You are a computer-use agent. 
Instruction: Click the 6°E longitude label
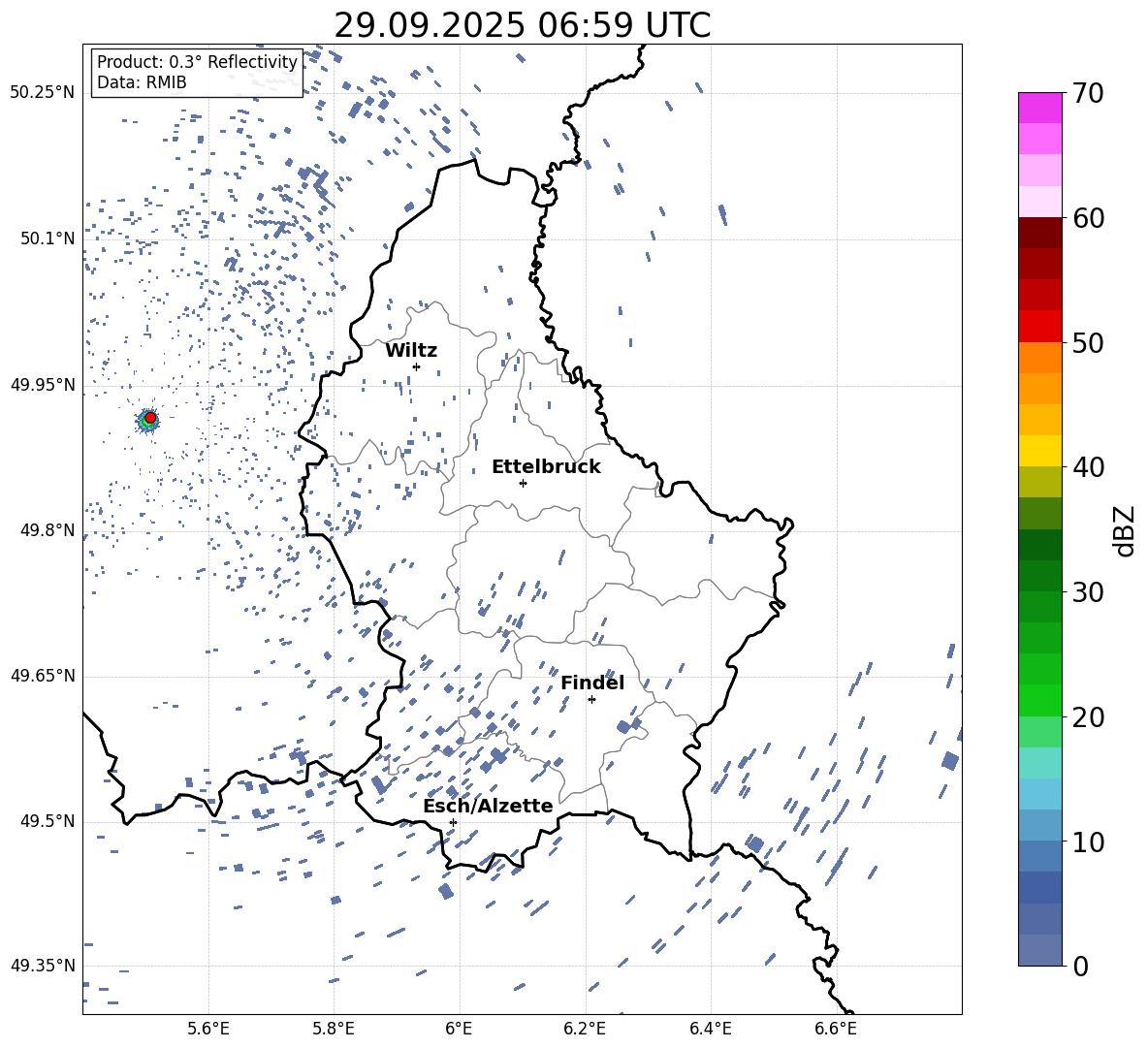coord(459,1029)
